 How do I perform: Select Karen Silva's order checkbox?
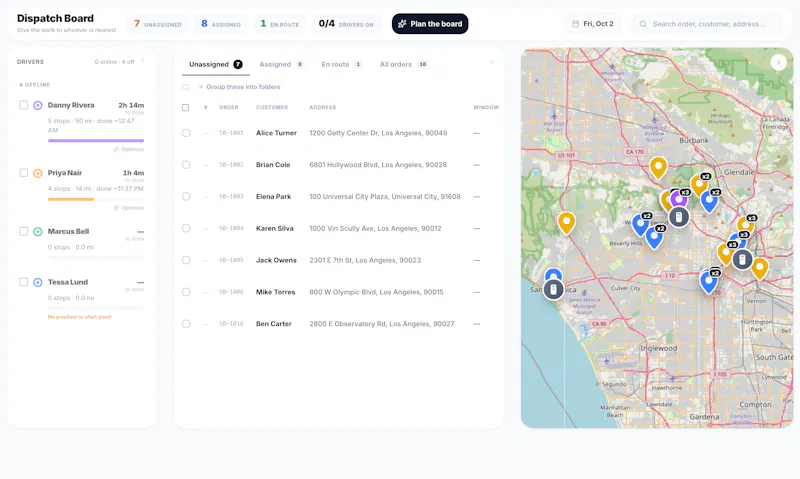pos(186,229)
